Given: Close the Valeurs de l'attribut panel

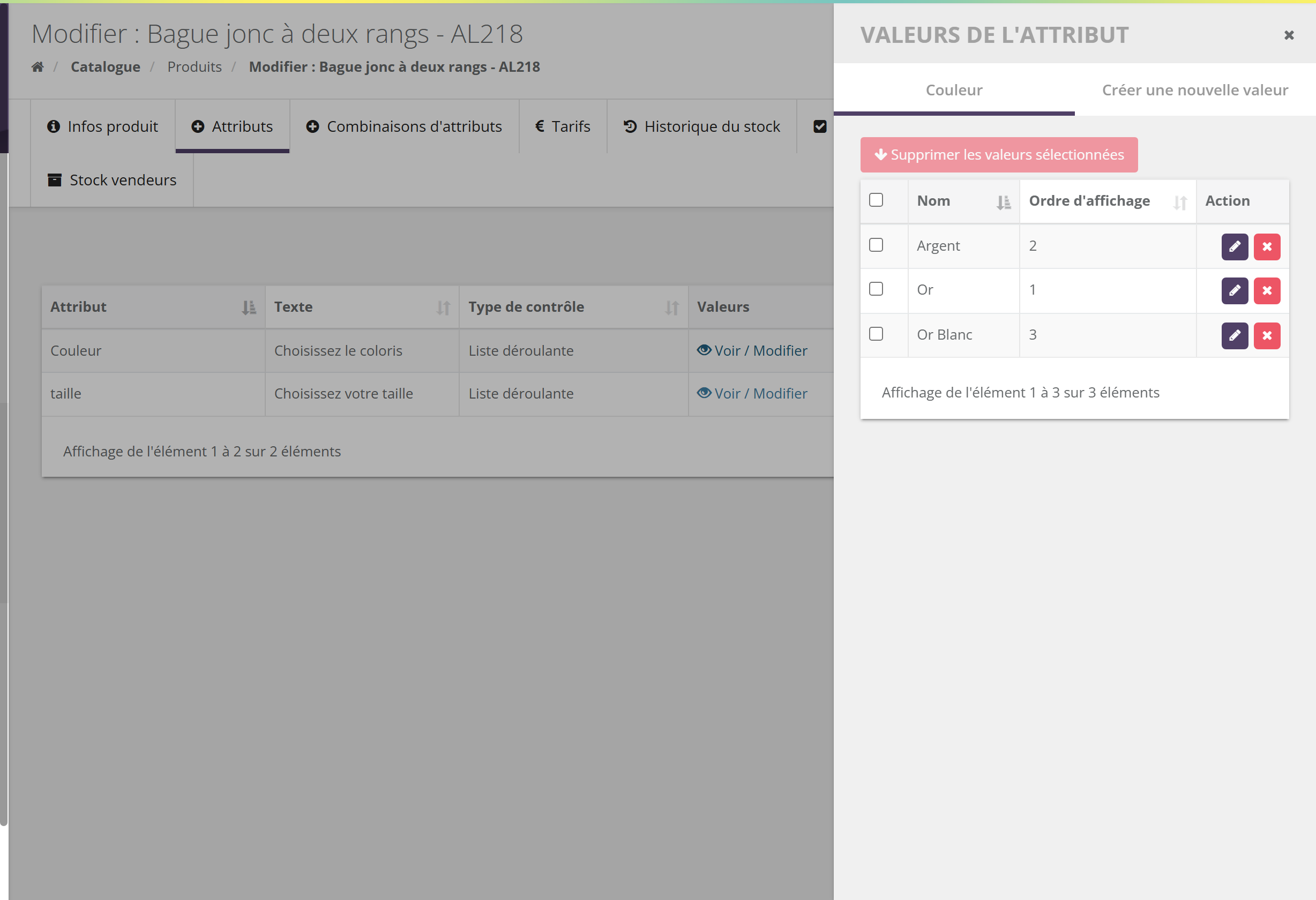Looking at the screenshot, I should coord(1289,35).
